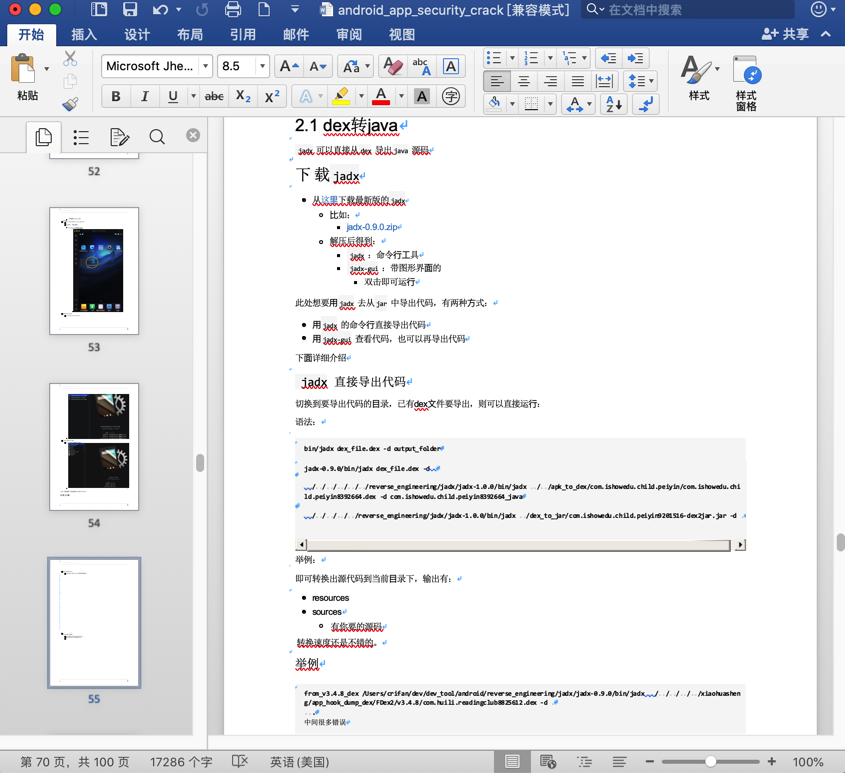Viewport: 845px width, 773px height.
Task: Toggle bold formatting
Action: (116, 97)
